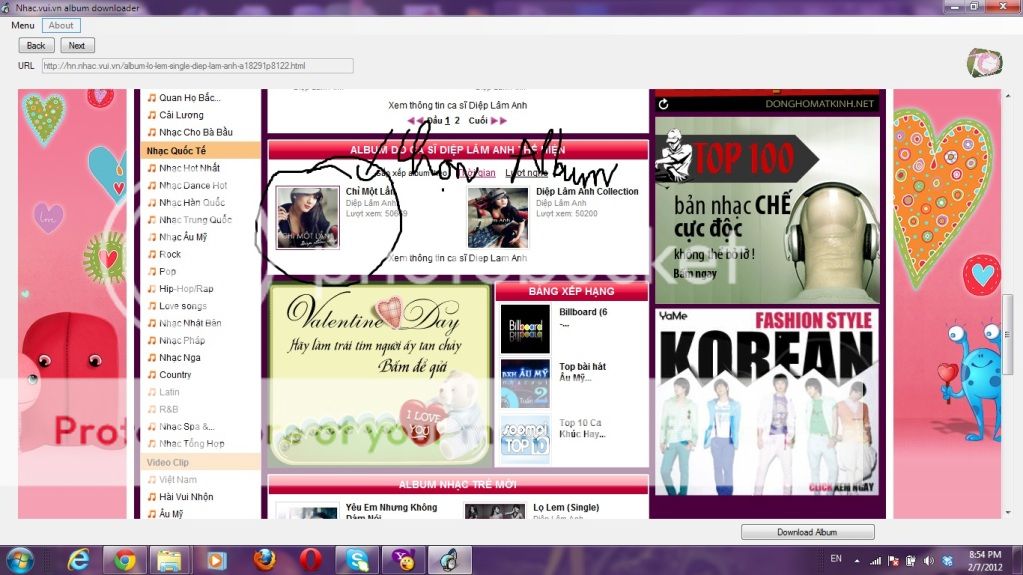Click the Download Album button
The image size is (1023, 575).
(807, 532)
